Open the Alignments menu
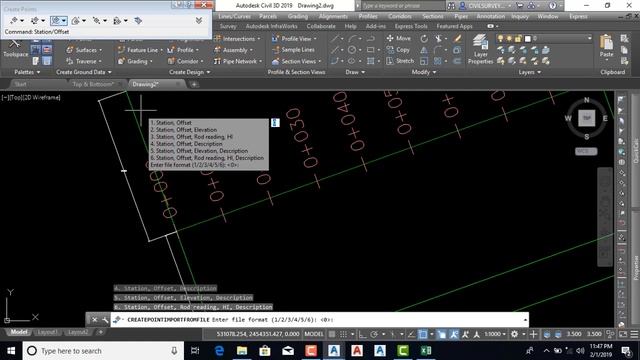 pos(333,16)
